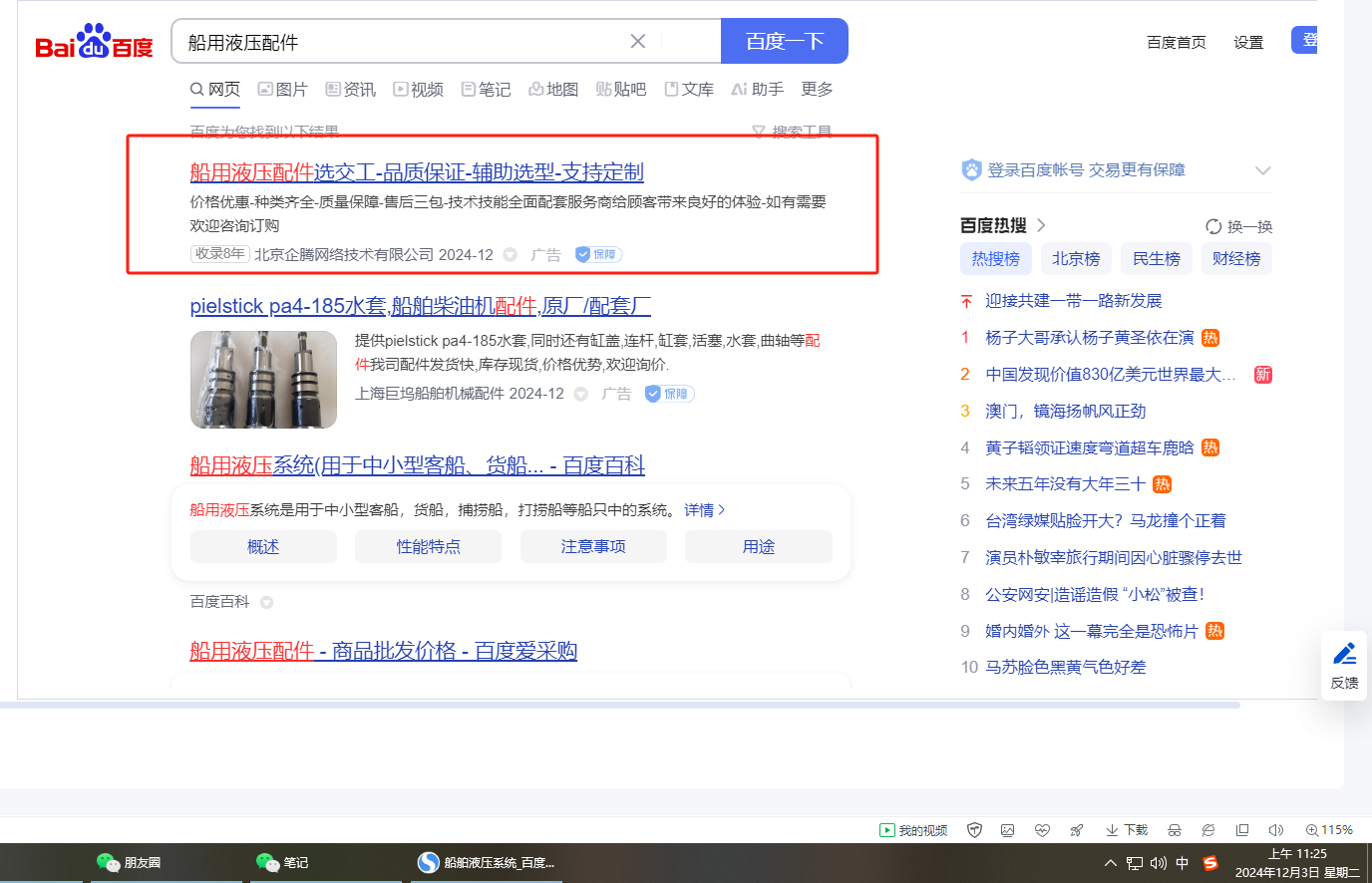Select the 北京榜 hot list tab
Screen dimensions: 1372x883
coord(1076,259)
